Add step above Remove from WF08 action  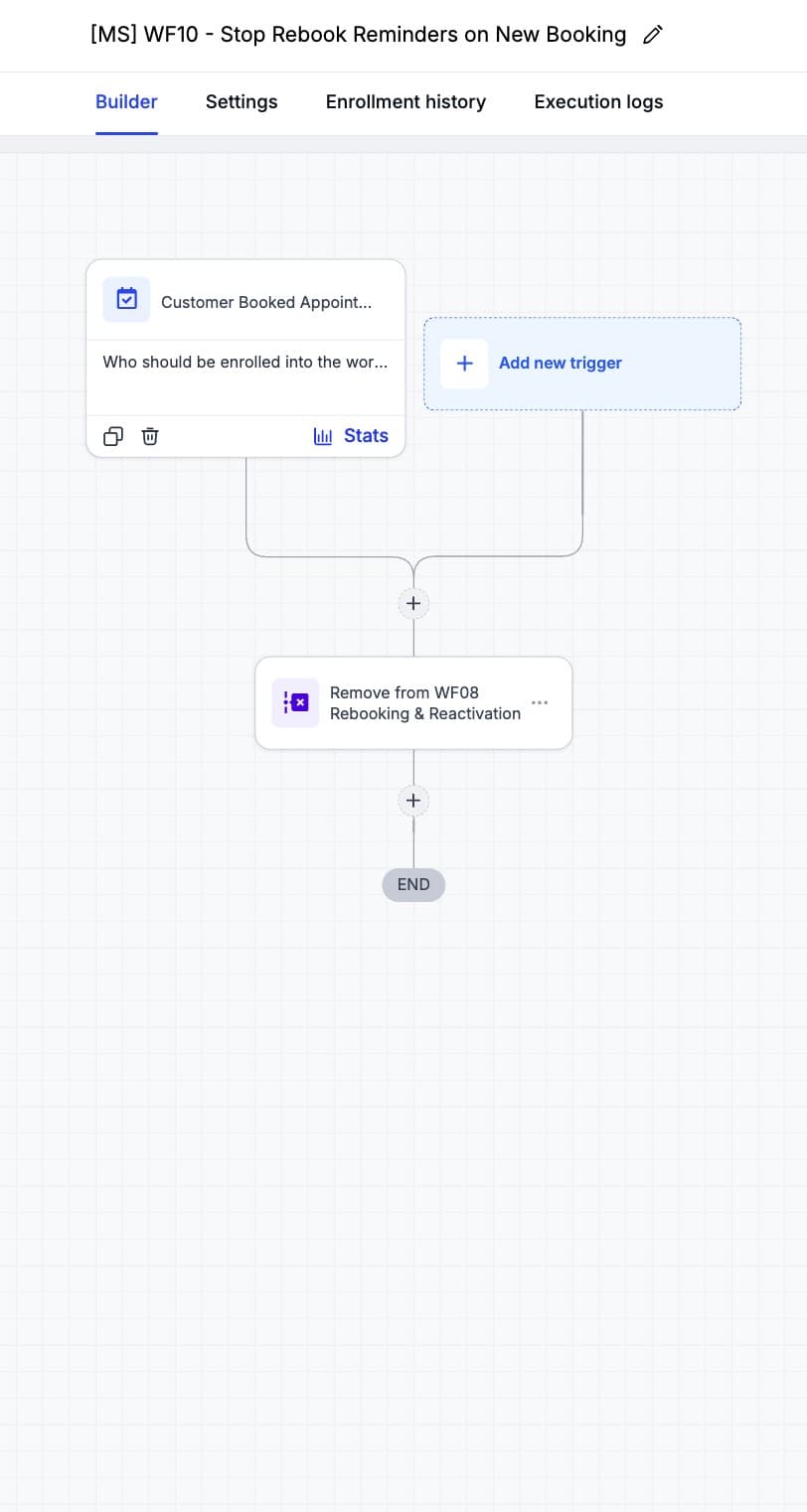point(413,603)
